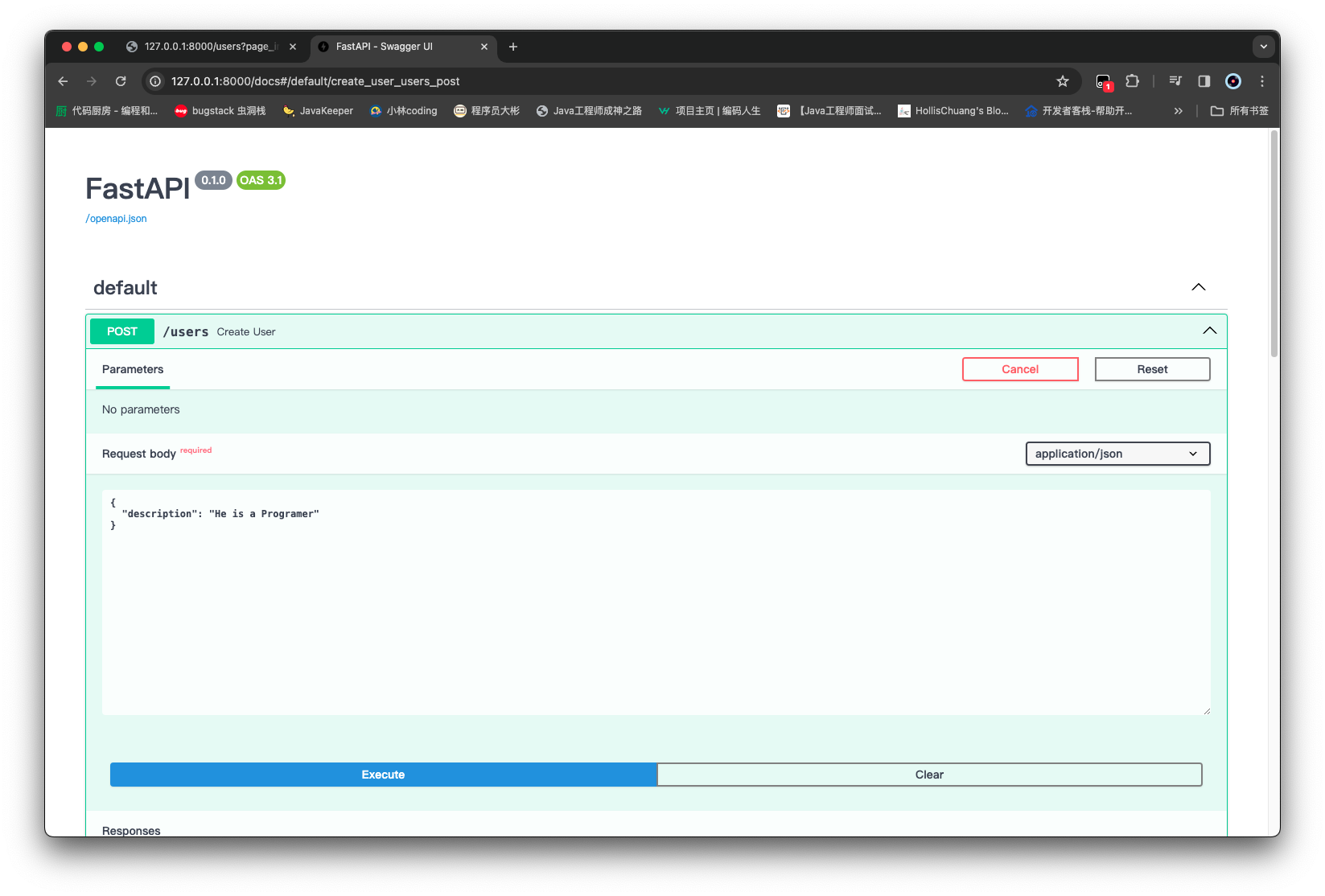Go back to the previous page
This screenshot has height=896, width=1325.
63,81
